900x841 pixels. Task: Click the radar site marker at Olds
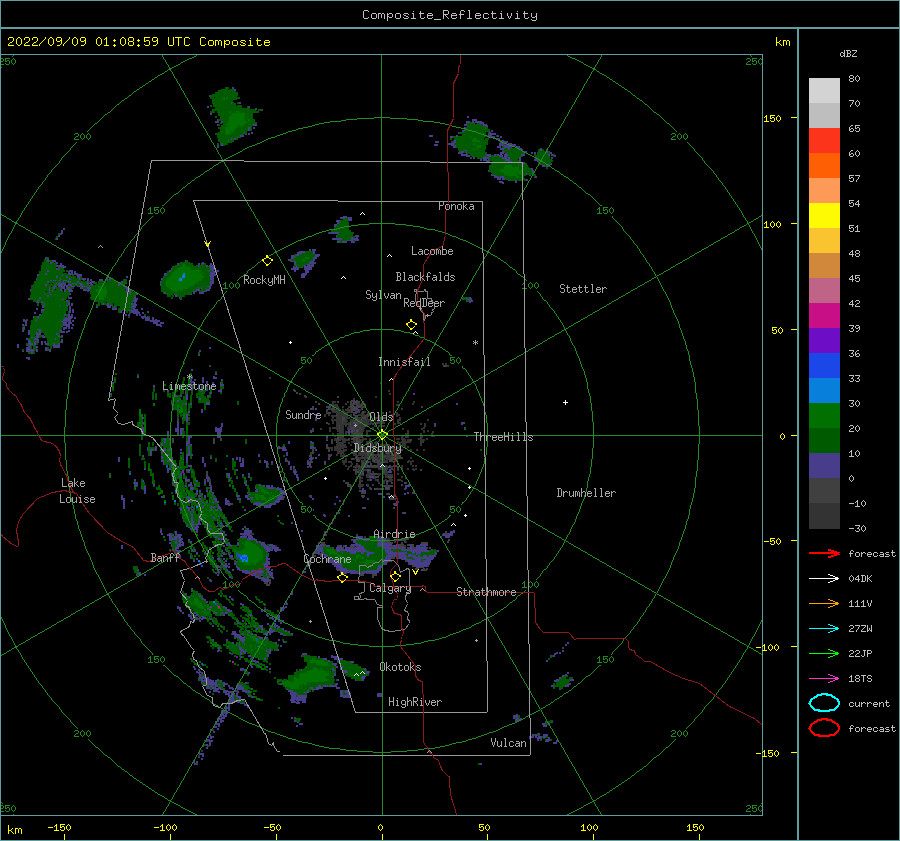tap(382, 435)
